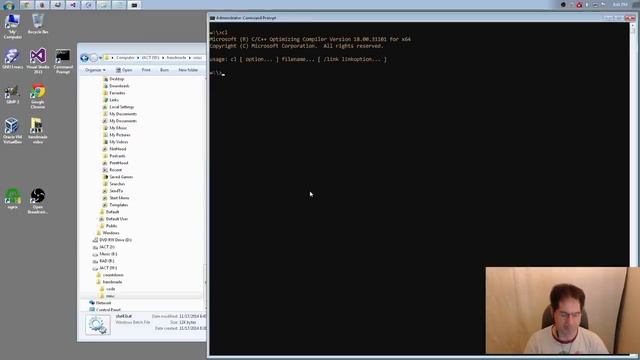Select Computer in the address bar breadcrumb

[x=125, y=58]
